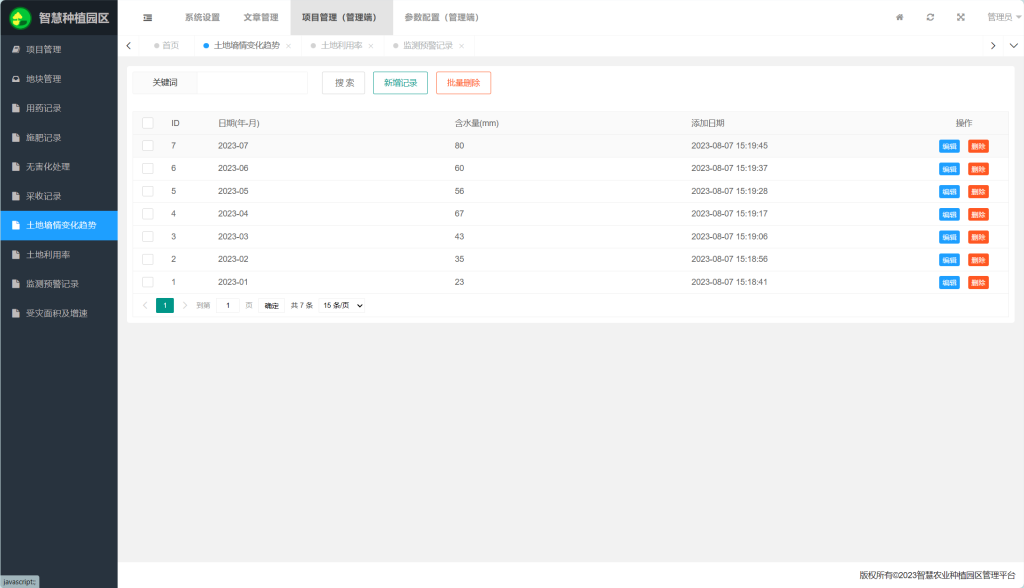Image resolution: width=1024 pixels, height=588 pixels.
Task: Open 用药记录 in the sidebar
Action: pyautogui.click(x=44, y=108)
